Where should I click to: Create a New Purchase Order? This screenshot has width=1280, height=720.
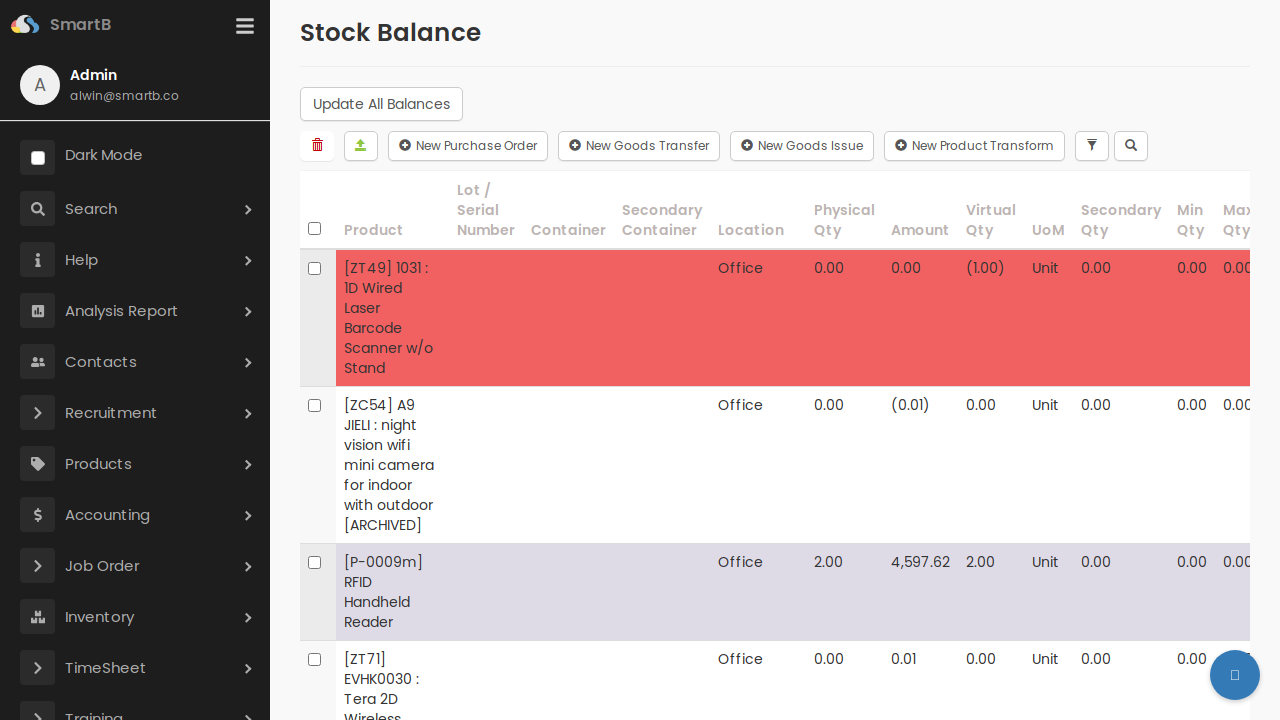point(467,146)
